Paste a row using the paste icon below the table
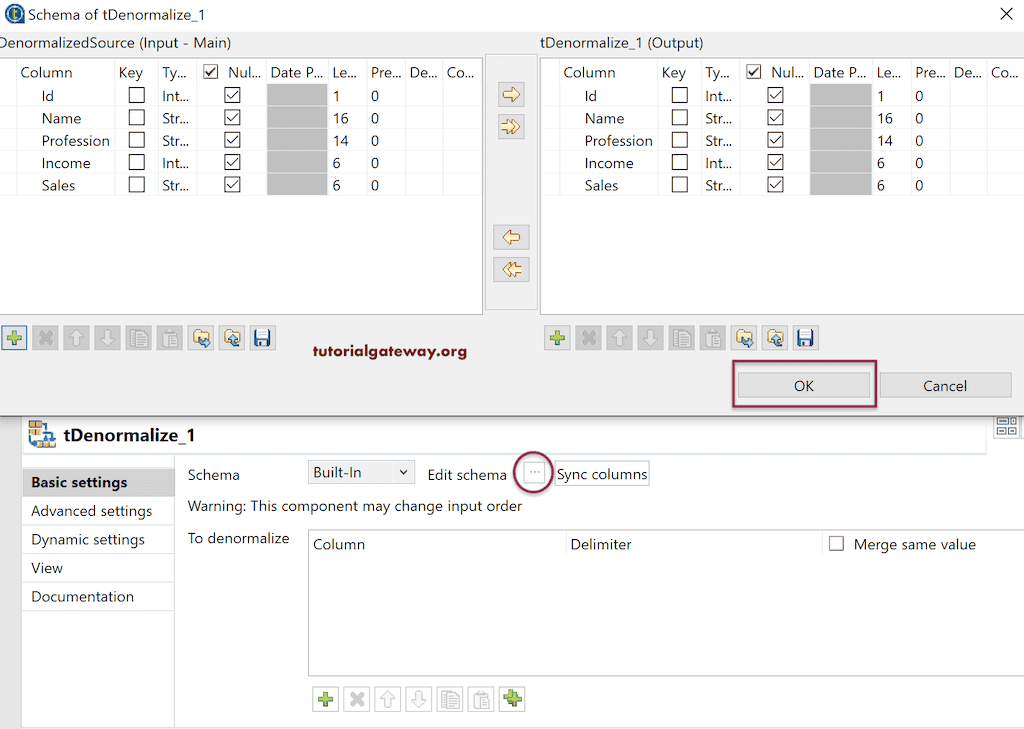The height and width of the screenshot is (729, 1024). tap(481, 699)
